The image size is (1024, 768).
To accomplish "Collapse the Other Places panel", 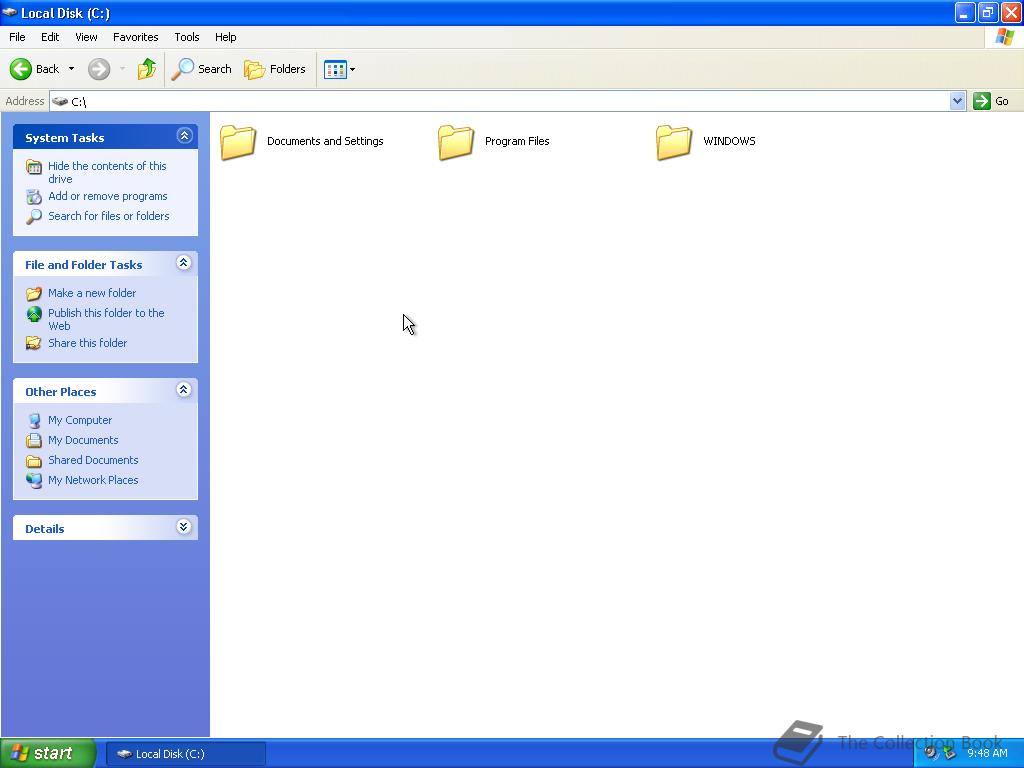I will tap(184, 390).
